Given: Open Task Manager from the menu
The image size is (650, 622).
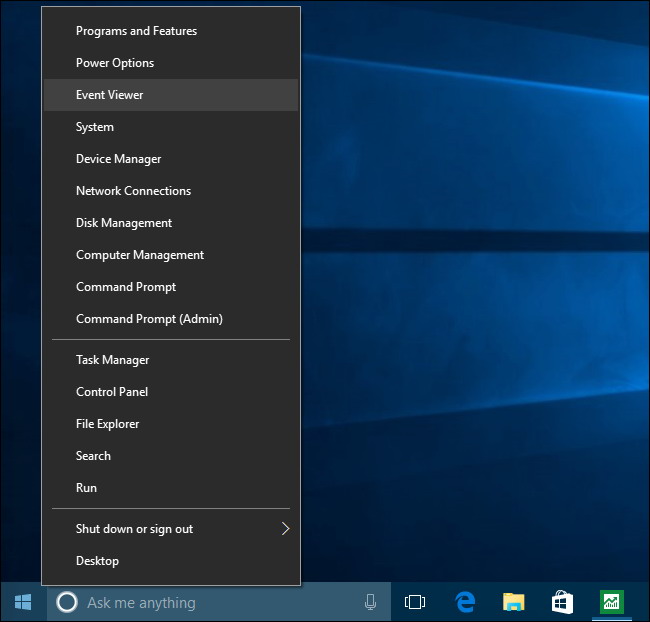Looking at the screenshot, I should (x=112, y=360).
